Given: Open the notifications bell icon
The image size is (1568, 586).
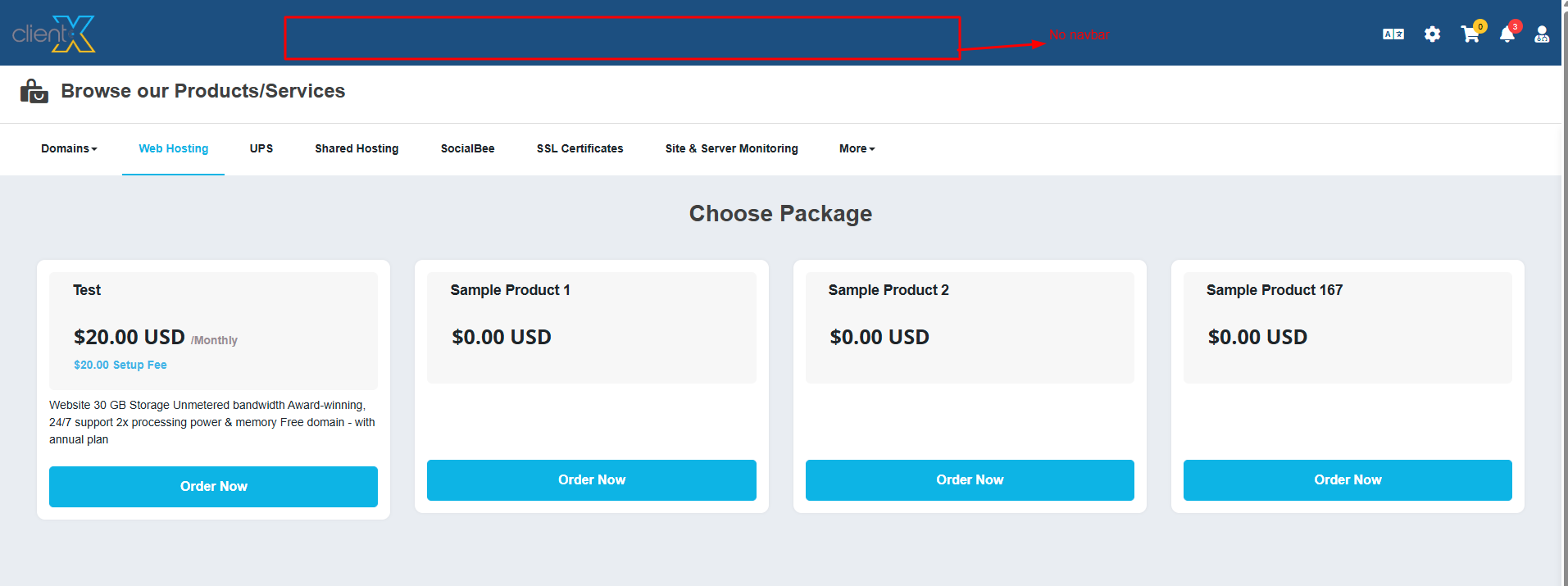Looking at the screenshot, I should click(1507, 34).
